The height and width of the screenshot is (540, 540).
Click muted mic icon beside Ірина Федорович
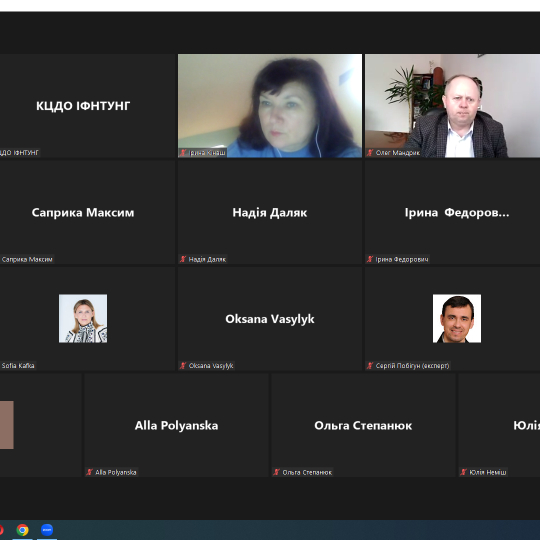coord(370,259)
